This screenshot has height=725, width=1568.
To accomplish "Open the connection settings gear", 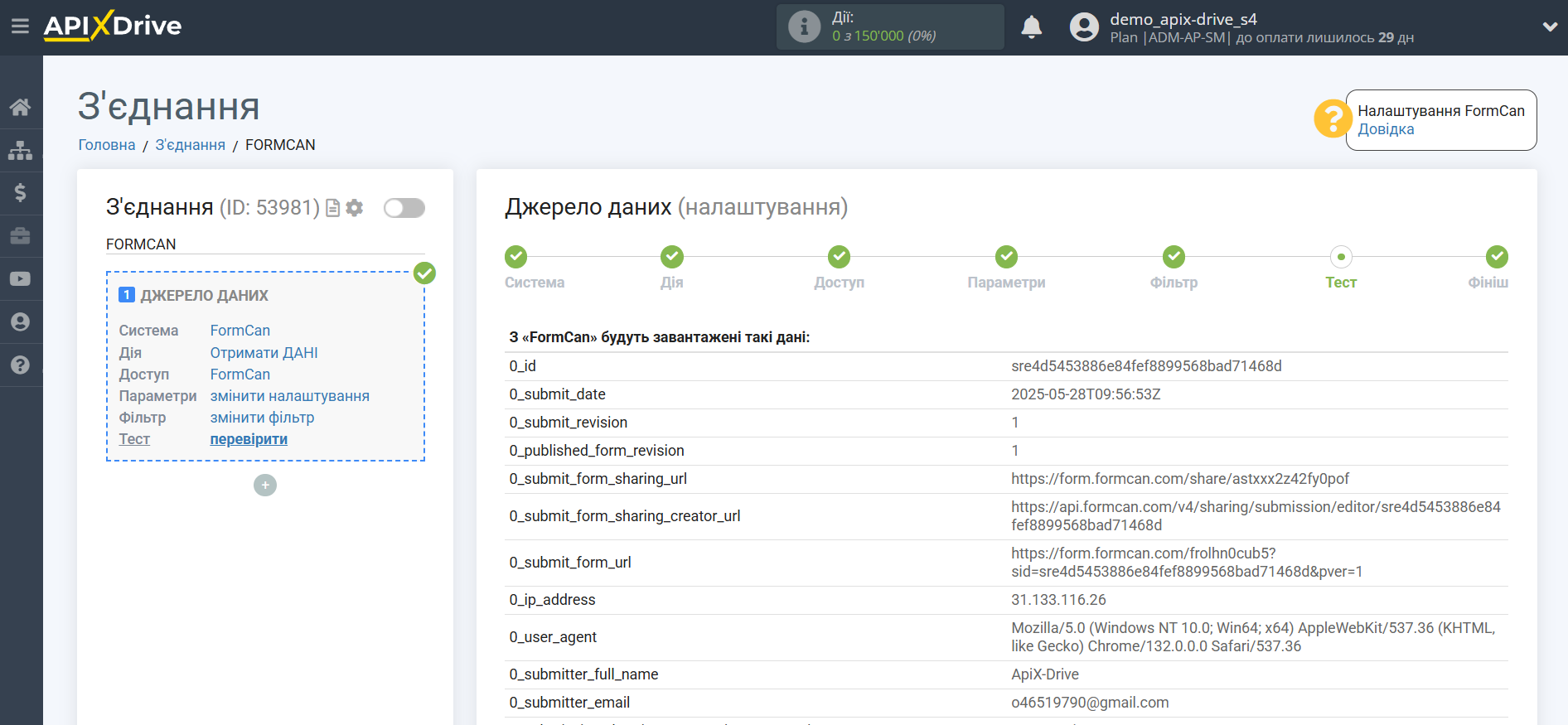I will coord(355,208).
